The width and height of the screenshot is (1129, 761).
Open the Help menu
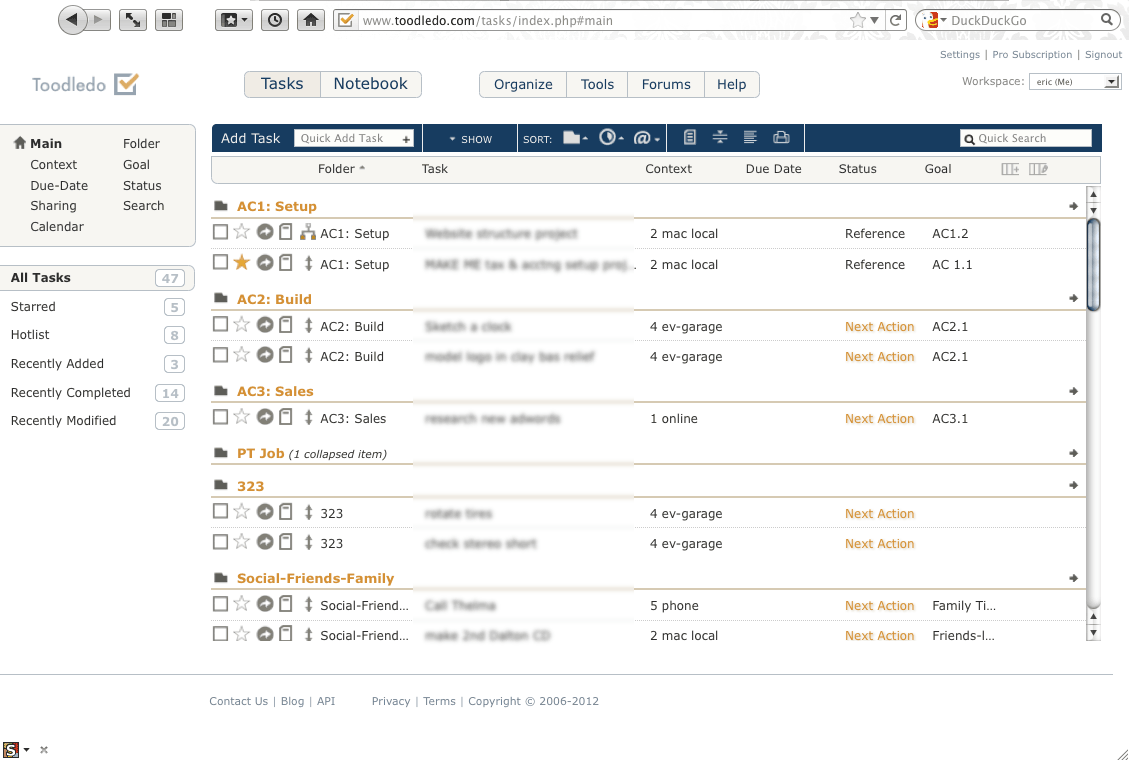[x=732, y=84]
